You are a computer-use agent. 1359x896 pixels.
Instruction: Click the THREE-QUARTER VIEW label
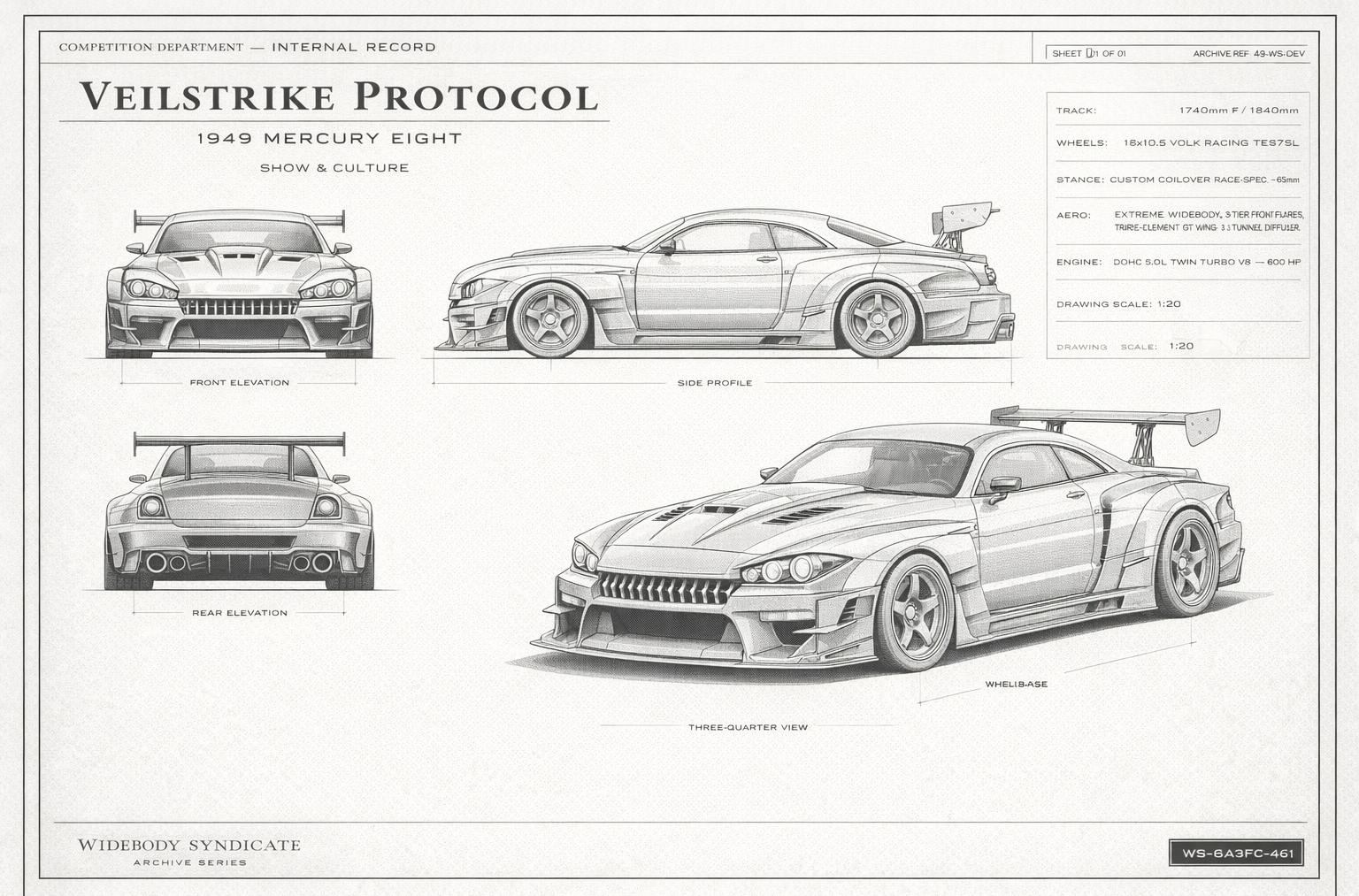(749, 727)
